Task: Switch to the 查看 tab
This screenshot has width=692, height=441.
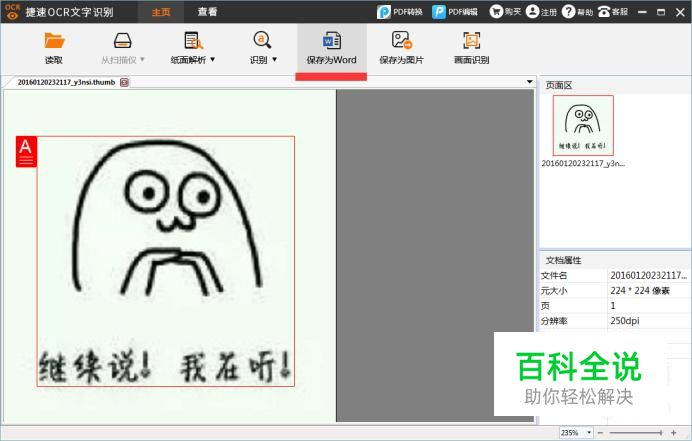Action: [207, 12]
